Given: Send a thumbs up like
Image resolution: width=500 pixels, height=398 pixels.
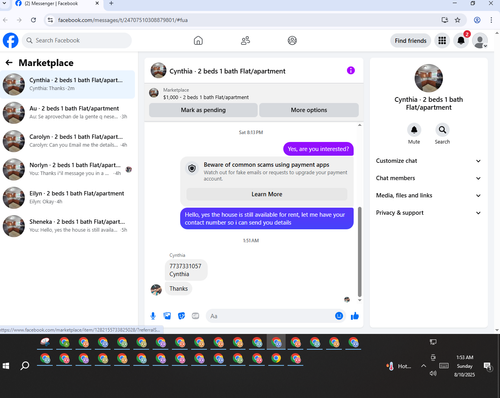Looking at the screenshot, I should 355,316.
